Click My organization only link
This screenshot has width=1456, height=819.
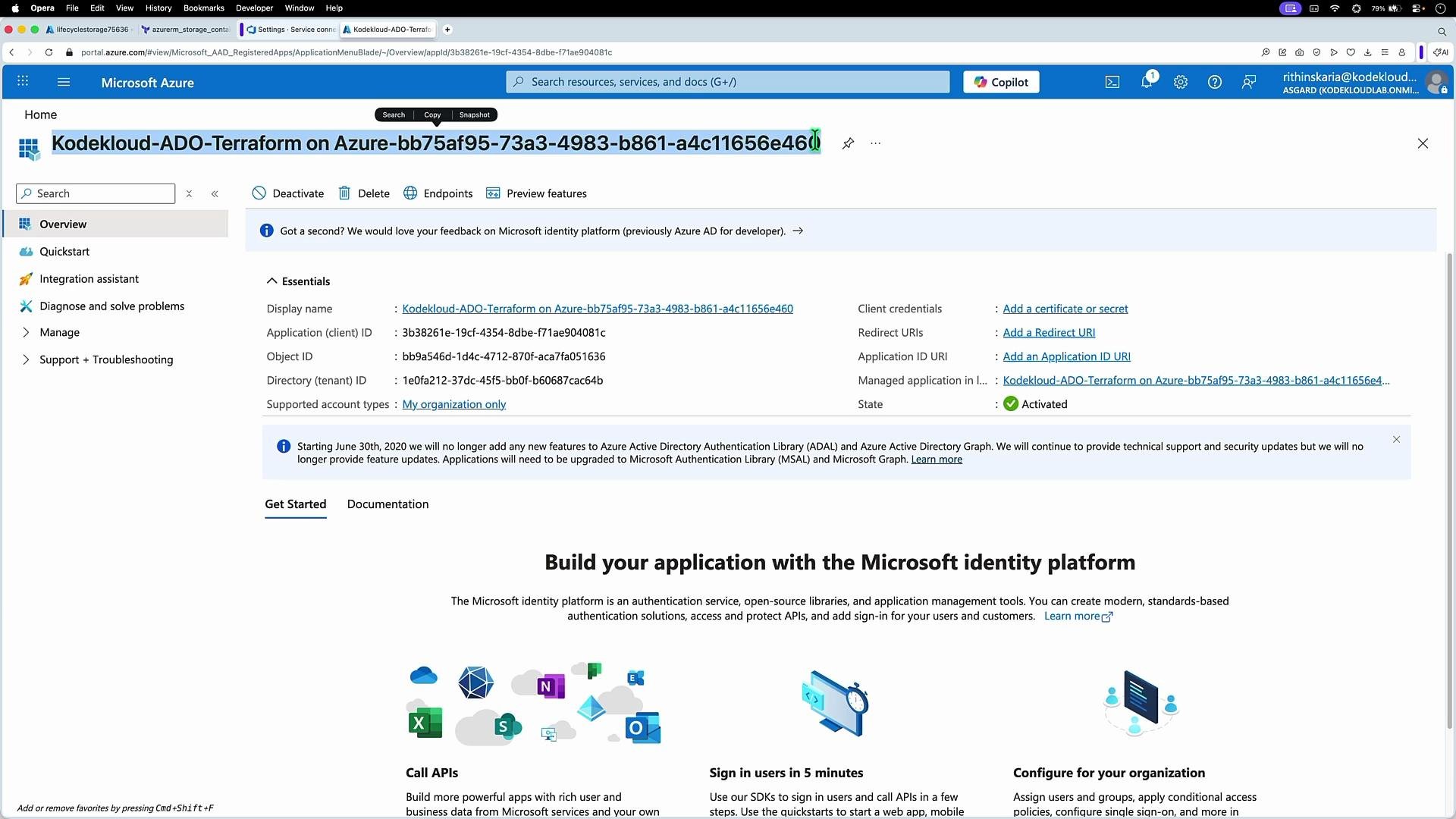tap(454, 404)
